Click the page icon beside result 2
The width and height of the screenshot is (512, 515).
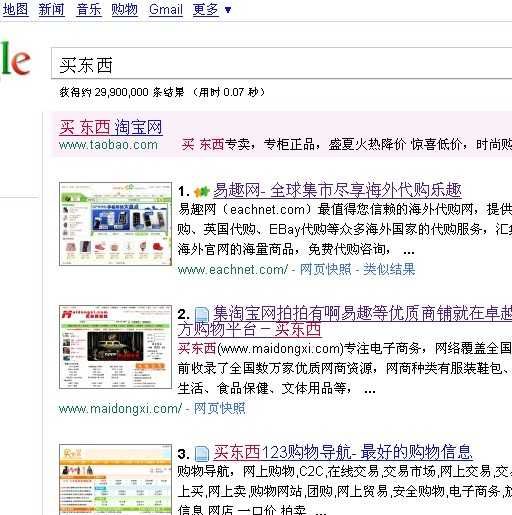tap(201, 315)
